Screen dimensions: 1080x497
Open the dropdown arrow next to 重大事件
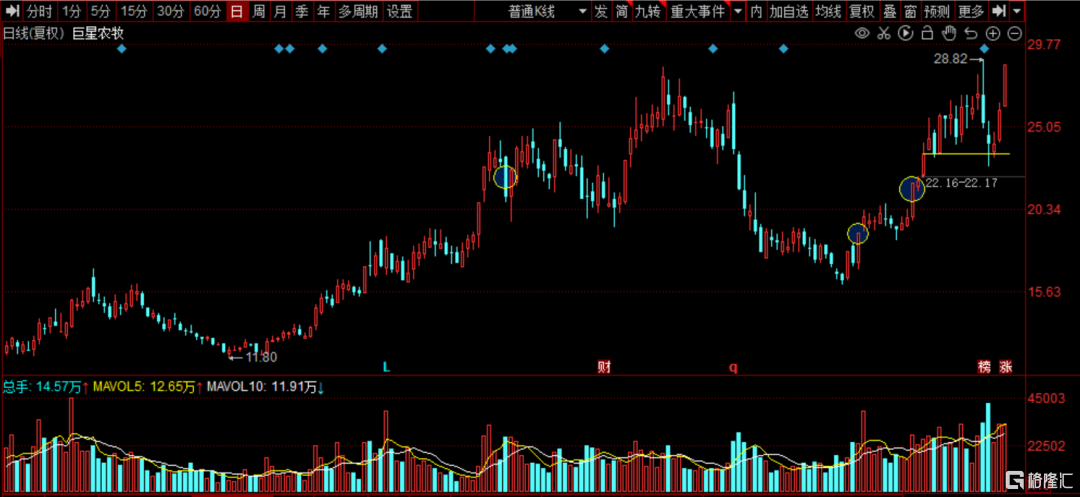pos(738,11)
